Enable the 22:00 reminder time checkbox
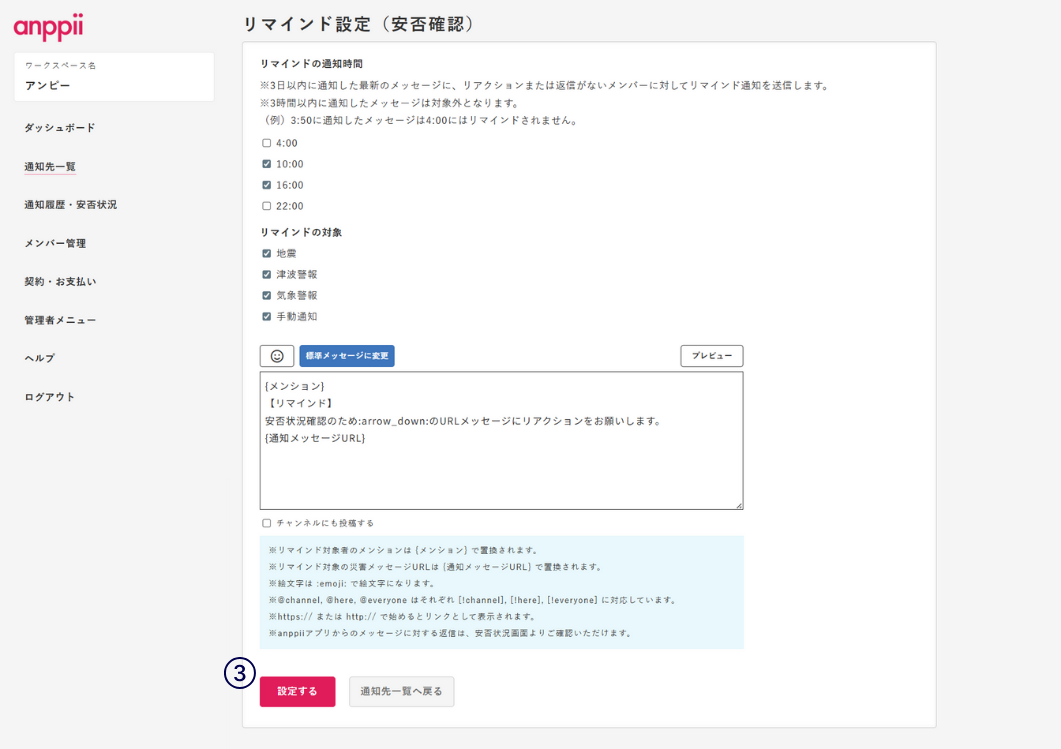1061x749 pixels. (267, 206)
